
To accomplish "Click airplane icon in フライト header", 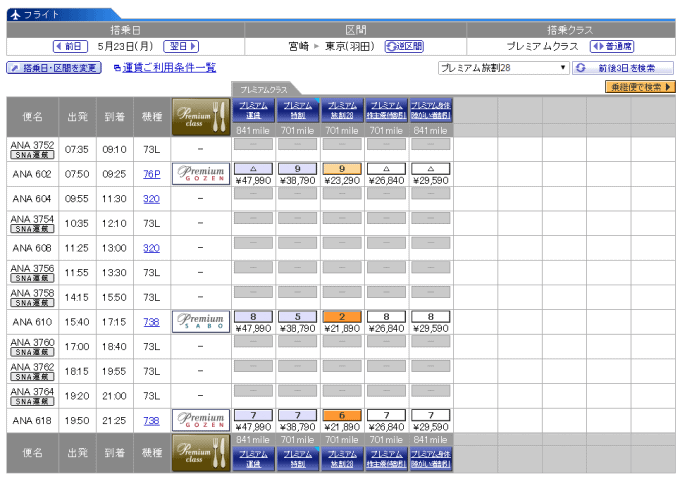I will coord(15,15).
